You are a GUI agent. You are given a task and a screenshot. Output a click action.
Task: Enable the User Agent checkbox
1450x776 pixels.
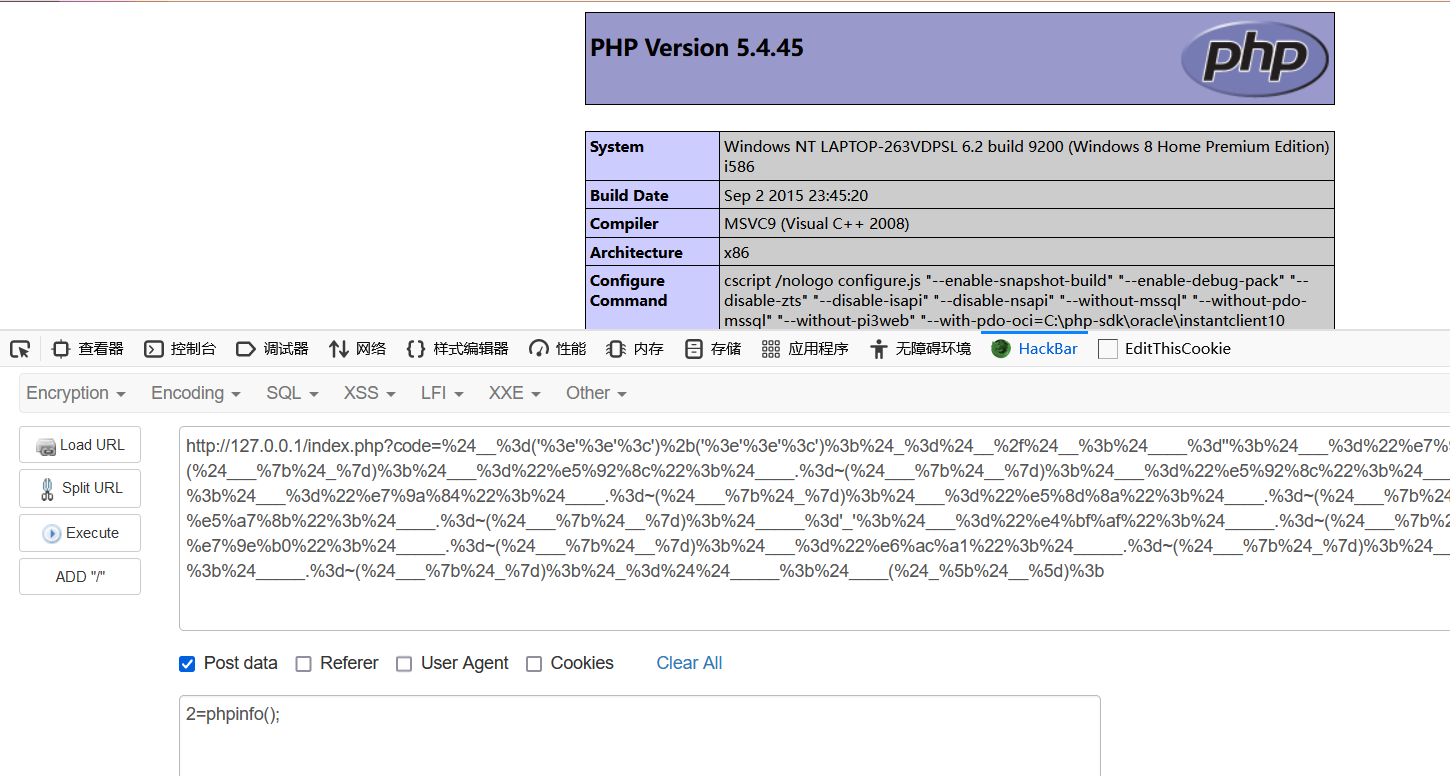tap(404, 664)
